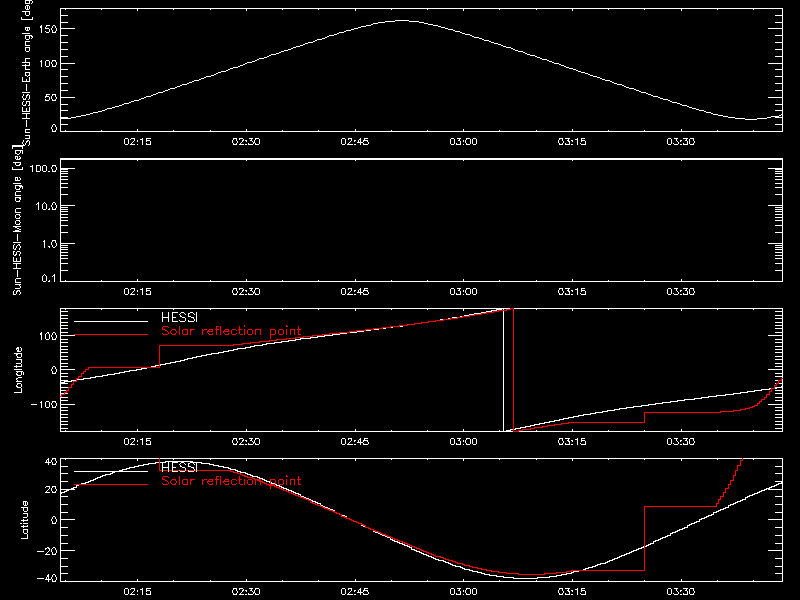Click red legend line sample in Latitude plot
Image resolution: width=800 pixels, height=600 pixels.
pyautogui.click(x=111, y=485)
